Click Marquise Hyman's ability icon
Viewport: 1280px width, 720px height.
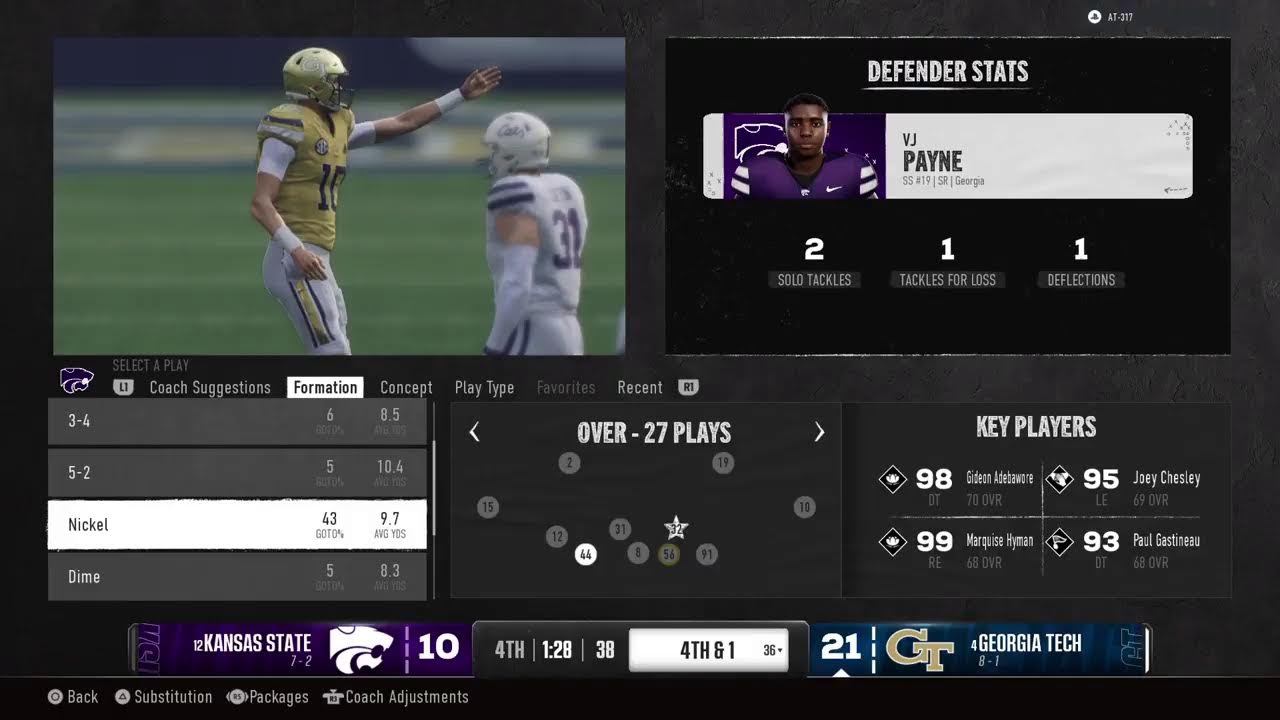pyautogui.click(x=892, y=542)
